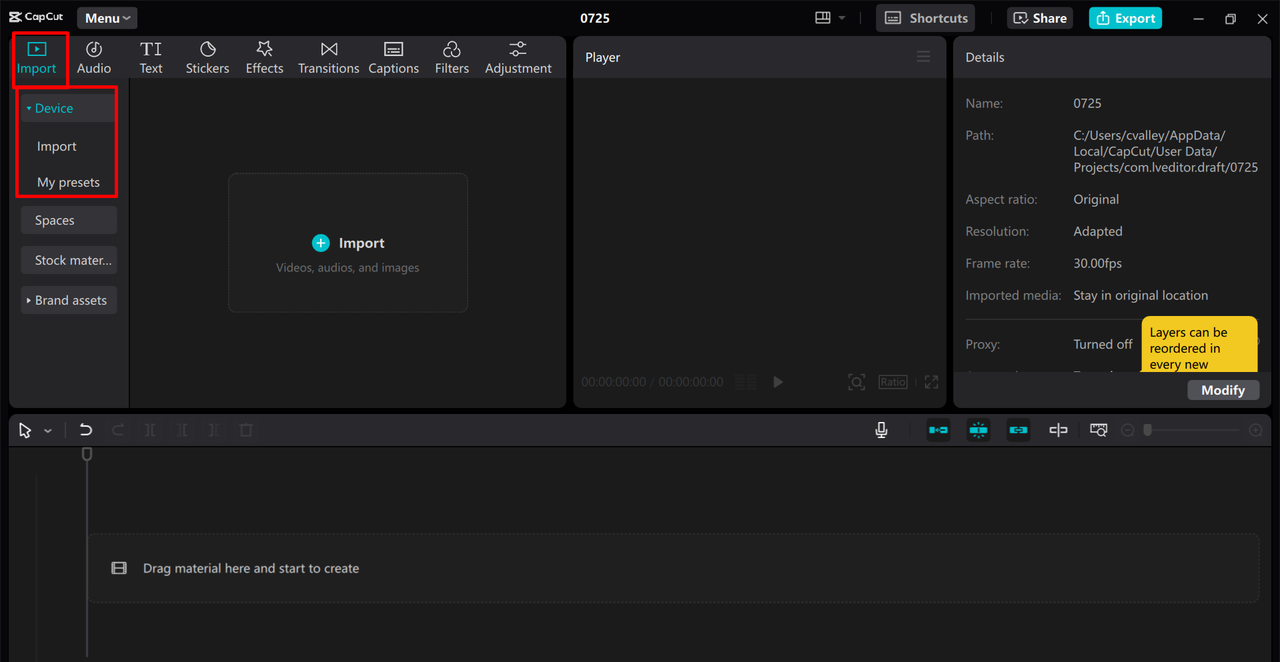Collapse the Device section
Viewport: 1280px width, 662px height.
68,108
